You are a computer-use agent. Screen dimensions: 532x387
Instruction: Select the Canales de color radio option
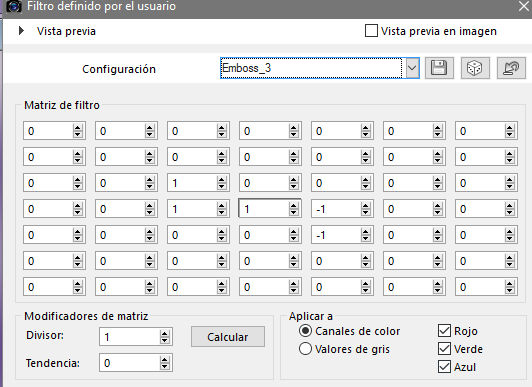[305, 330]
